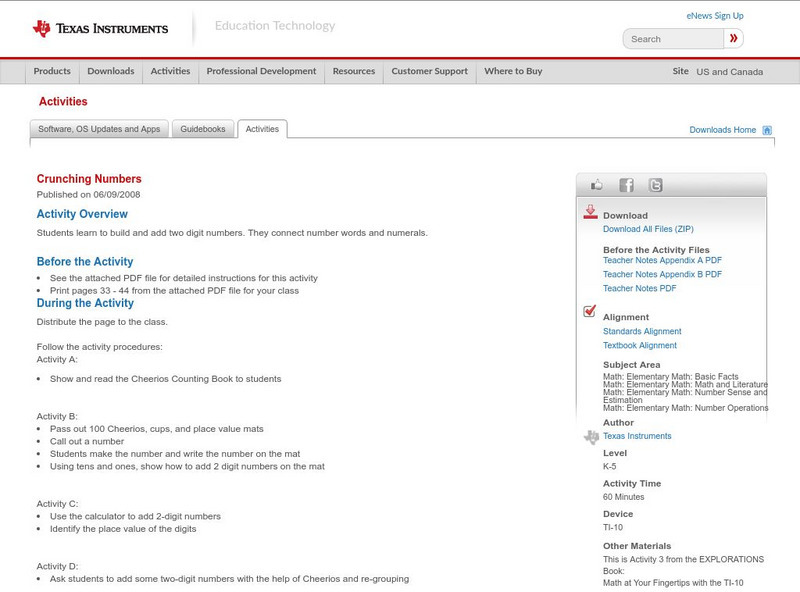Expand the Professional Development menu

click(261, 71)
